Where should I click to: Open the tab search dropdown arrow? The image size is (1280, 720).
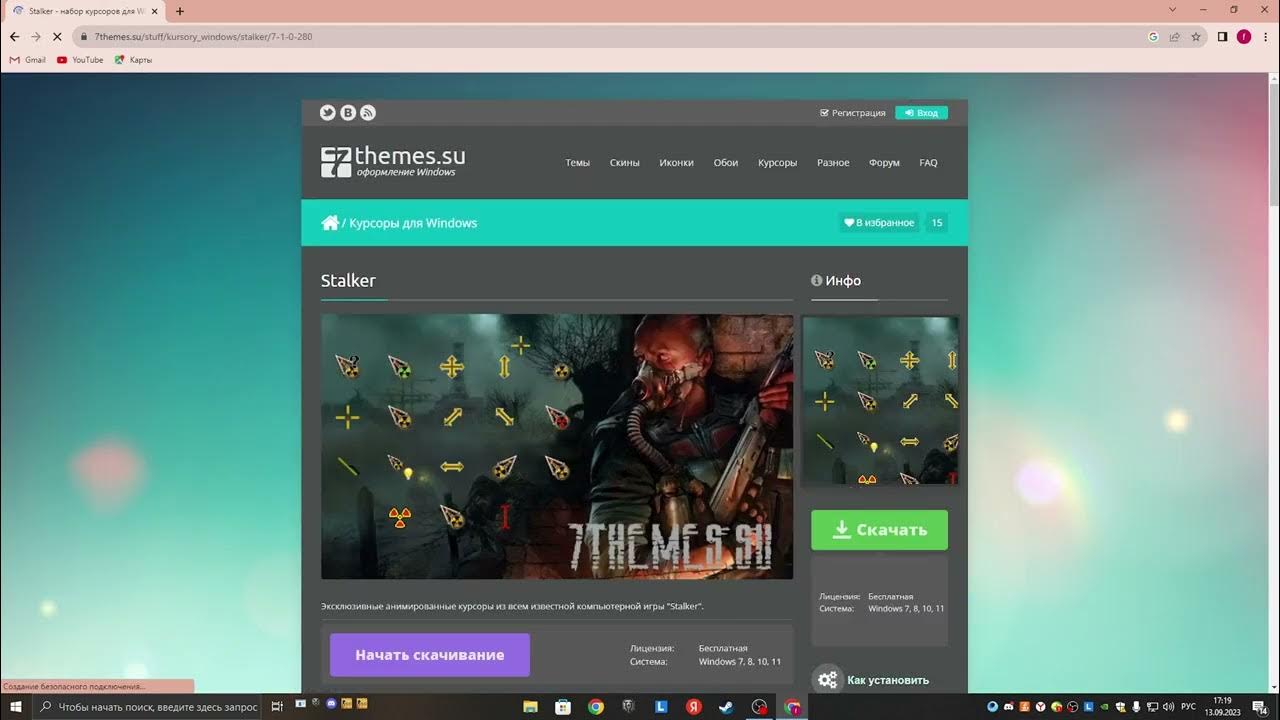click(x=1173, y=10)
